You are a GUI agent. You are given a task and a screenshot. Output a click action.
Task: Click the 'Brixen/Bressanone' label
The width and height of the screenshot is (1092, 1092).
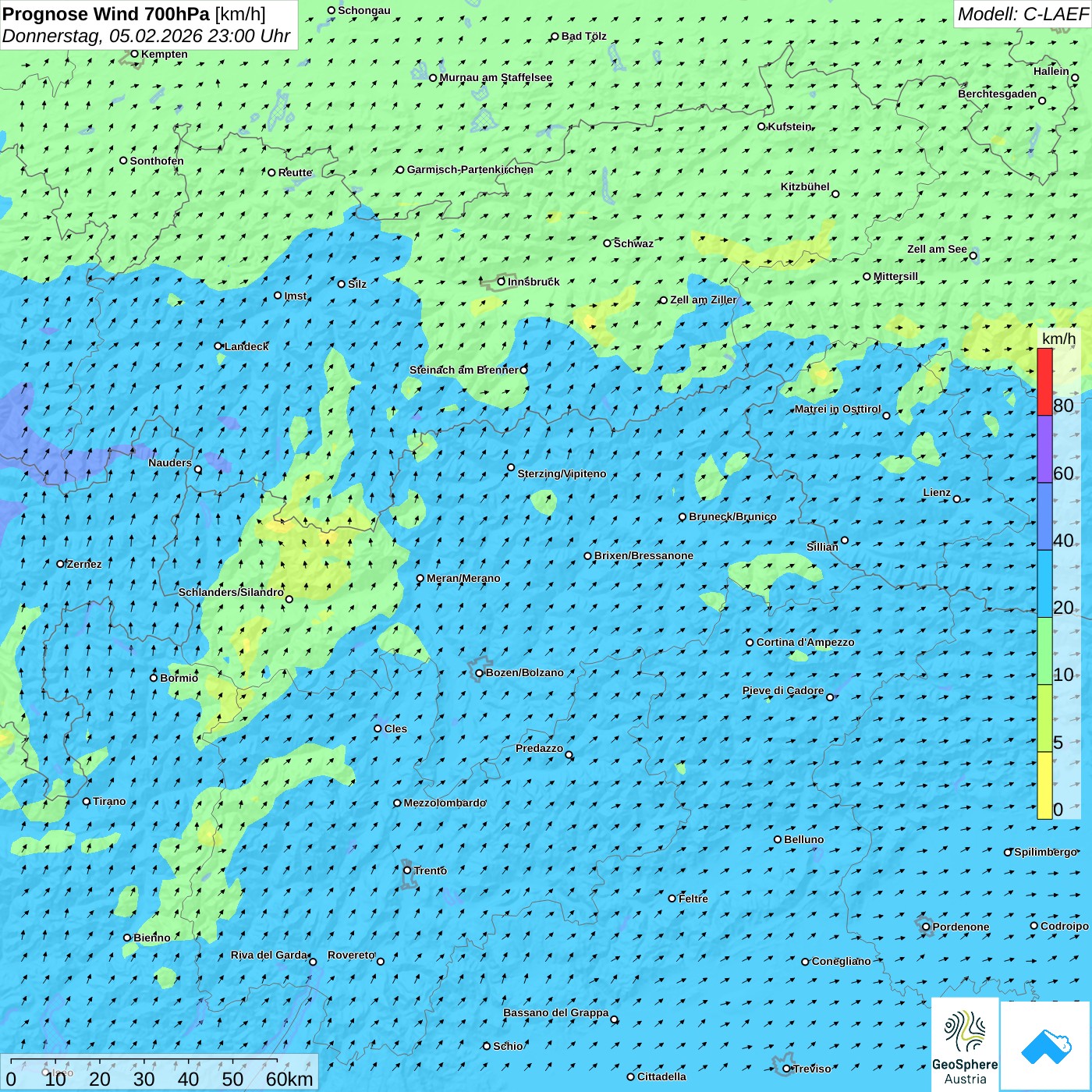coord(643,556)
